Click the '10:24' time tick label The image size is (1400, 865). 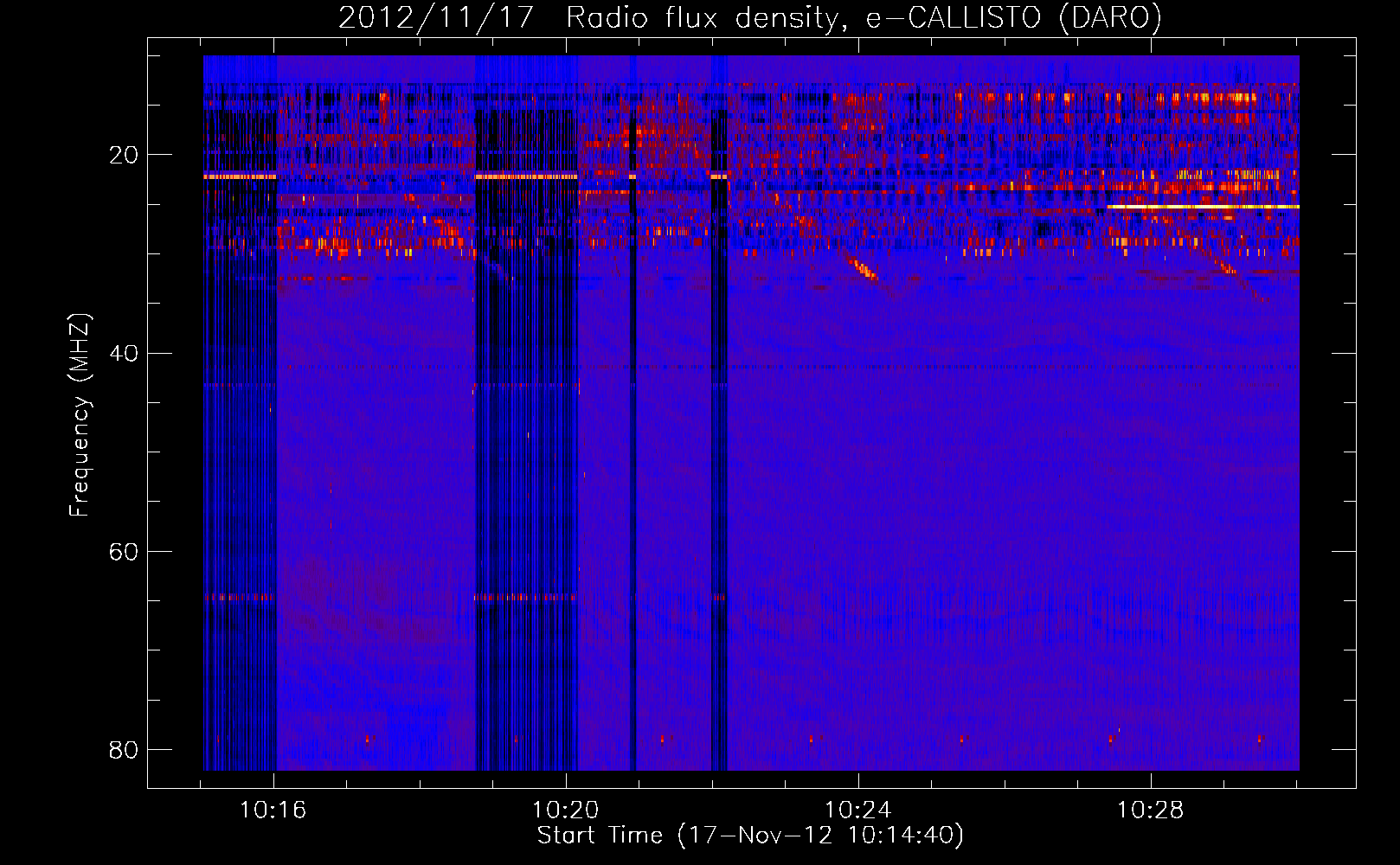click(x=857, y=811)
